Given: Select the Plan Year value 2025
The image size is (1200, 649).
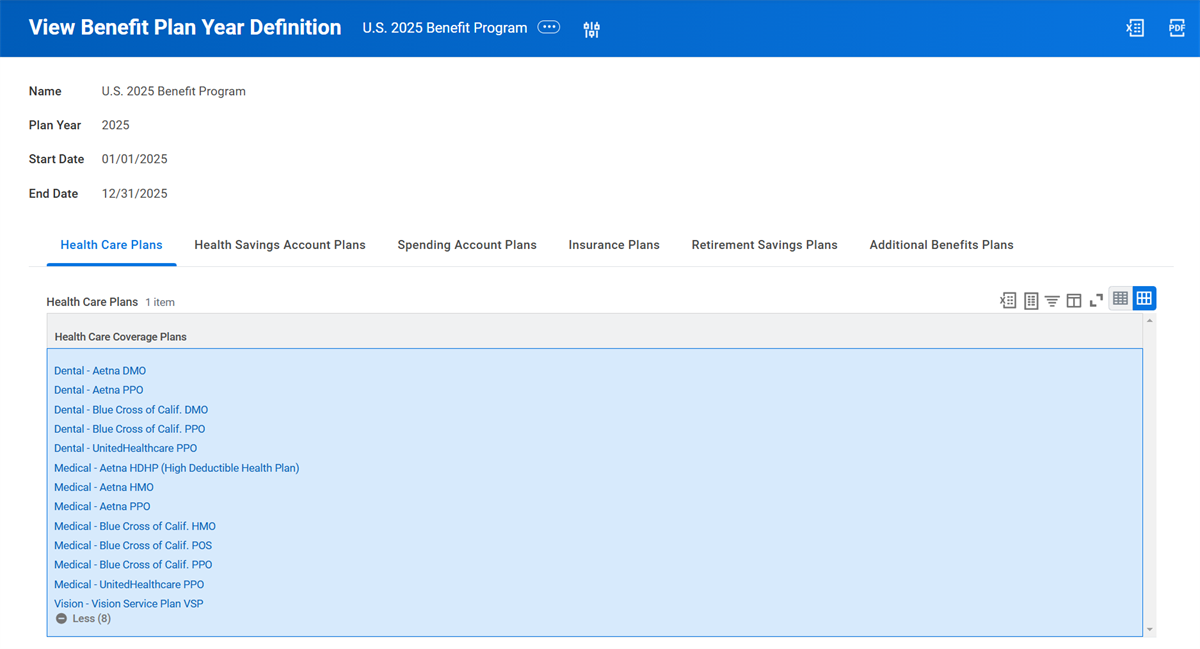Looking at the screenshot, I should 116,125.
